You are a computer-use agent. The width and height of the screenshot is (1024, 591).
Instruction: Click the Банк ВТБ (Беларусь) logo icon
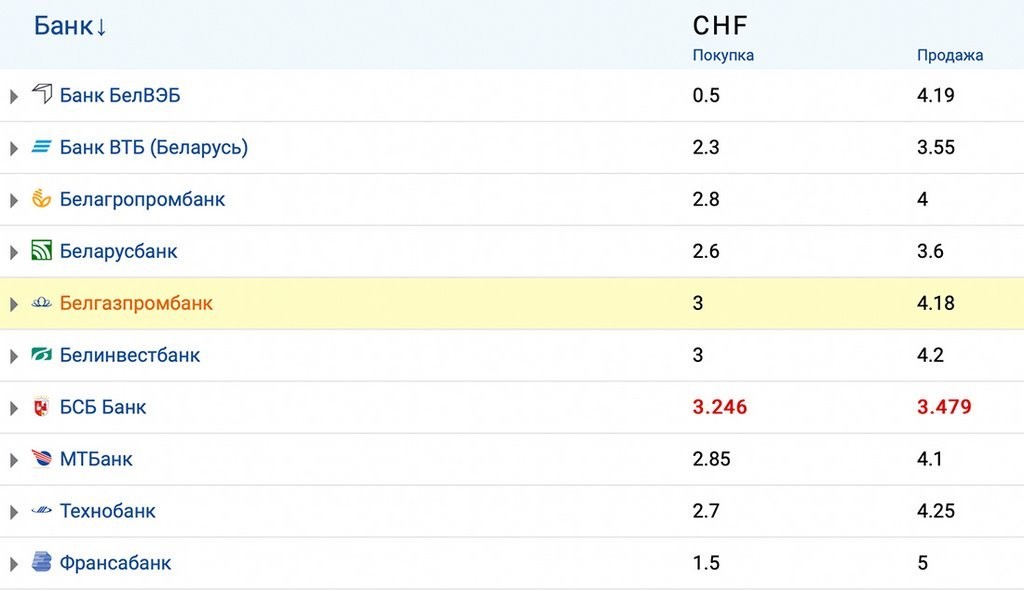(x=41, y=147)
